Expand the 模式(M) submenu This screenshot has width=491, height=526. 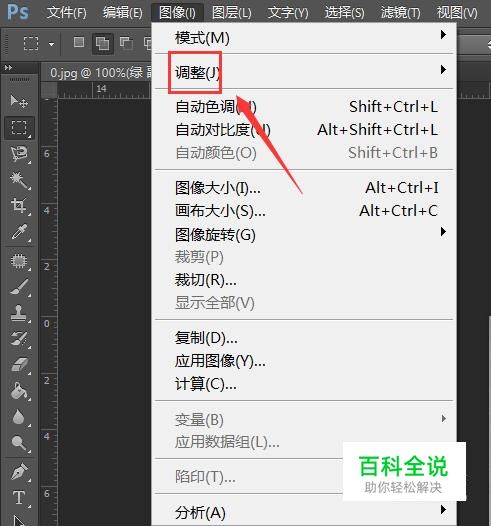pyautogui.click(x=304, y=38)
